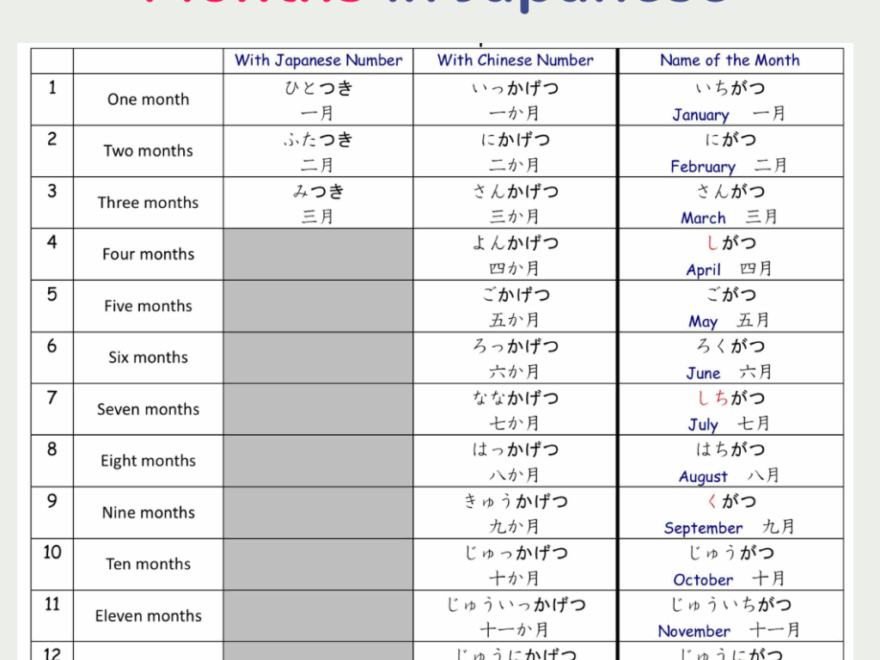This screenshot has height=660, width=880.
Task: Click the blue "February" label
Action: 701,166
